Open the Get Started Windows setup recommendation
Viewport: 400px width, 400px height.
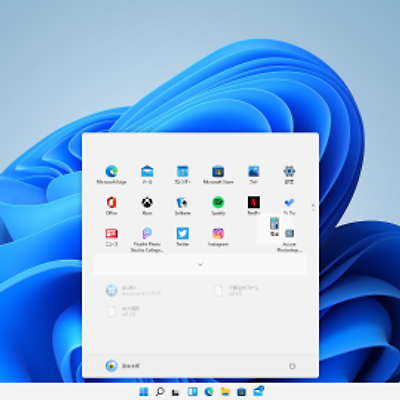pos(133,290)
